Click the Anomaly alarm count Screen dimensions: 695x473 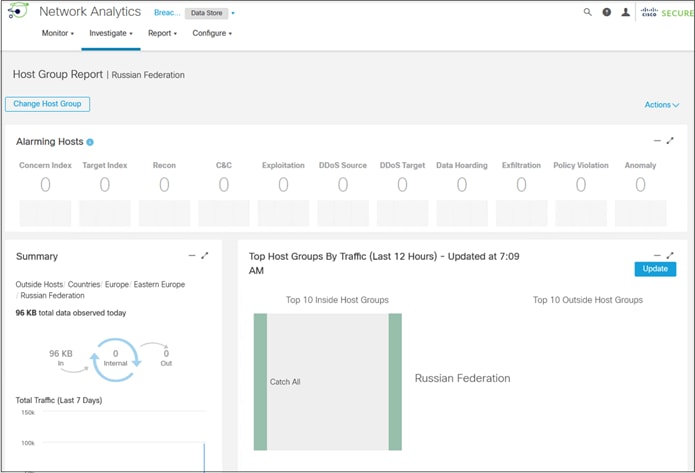640,184
